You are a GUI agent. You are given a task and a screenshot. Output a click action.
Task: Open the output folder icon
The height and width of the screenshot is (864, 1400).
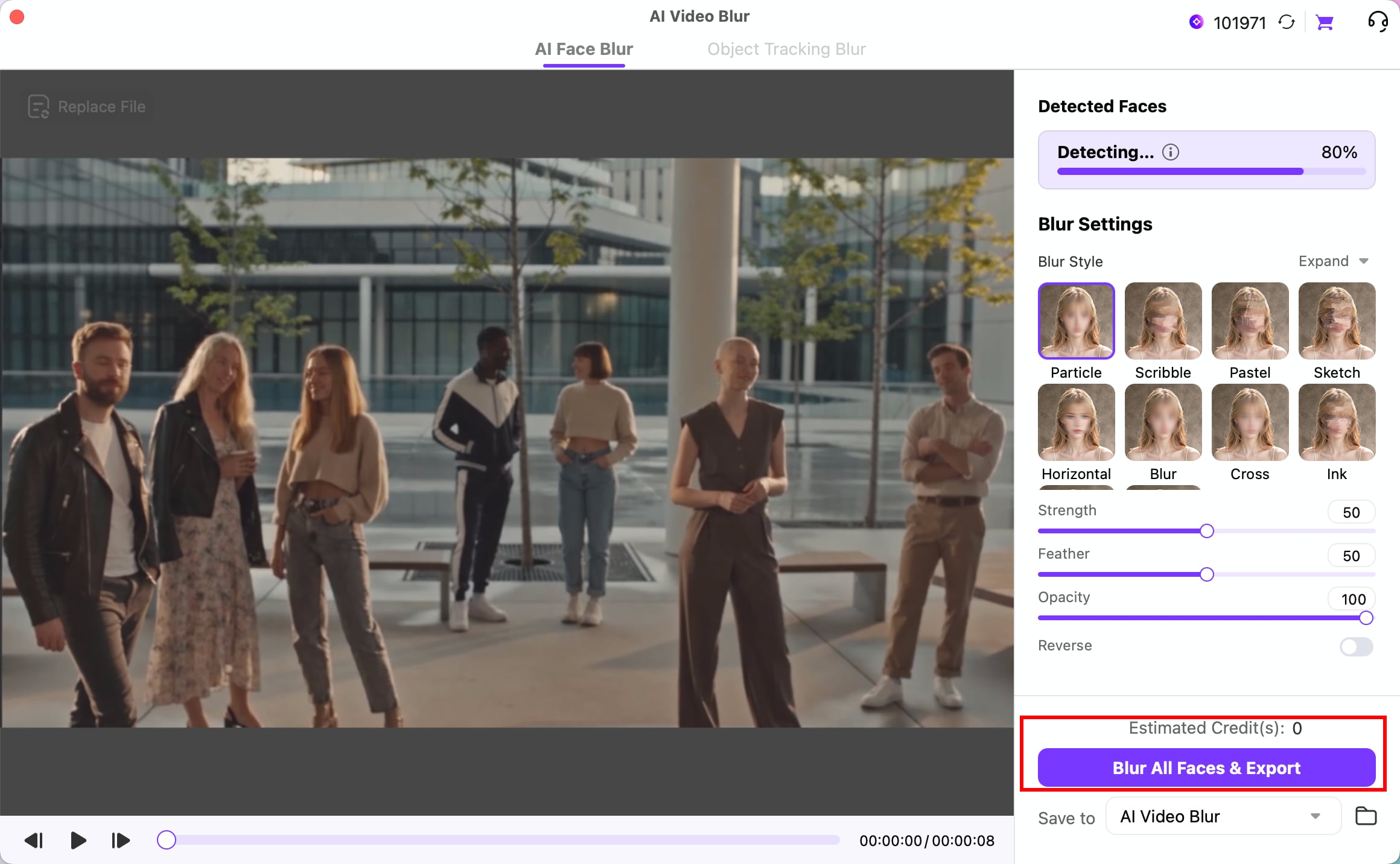1366,816
